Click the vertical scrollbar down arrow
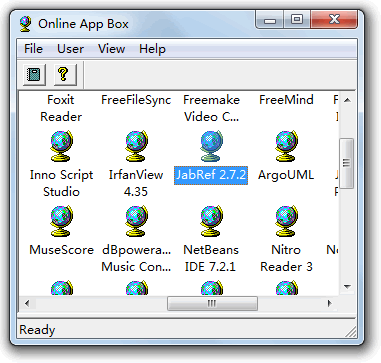381x363 pixels. pyautogui.click(x=347, y=286)
